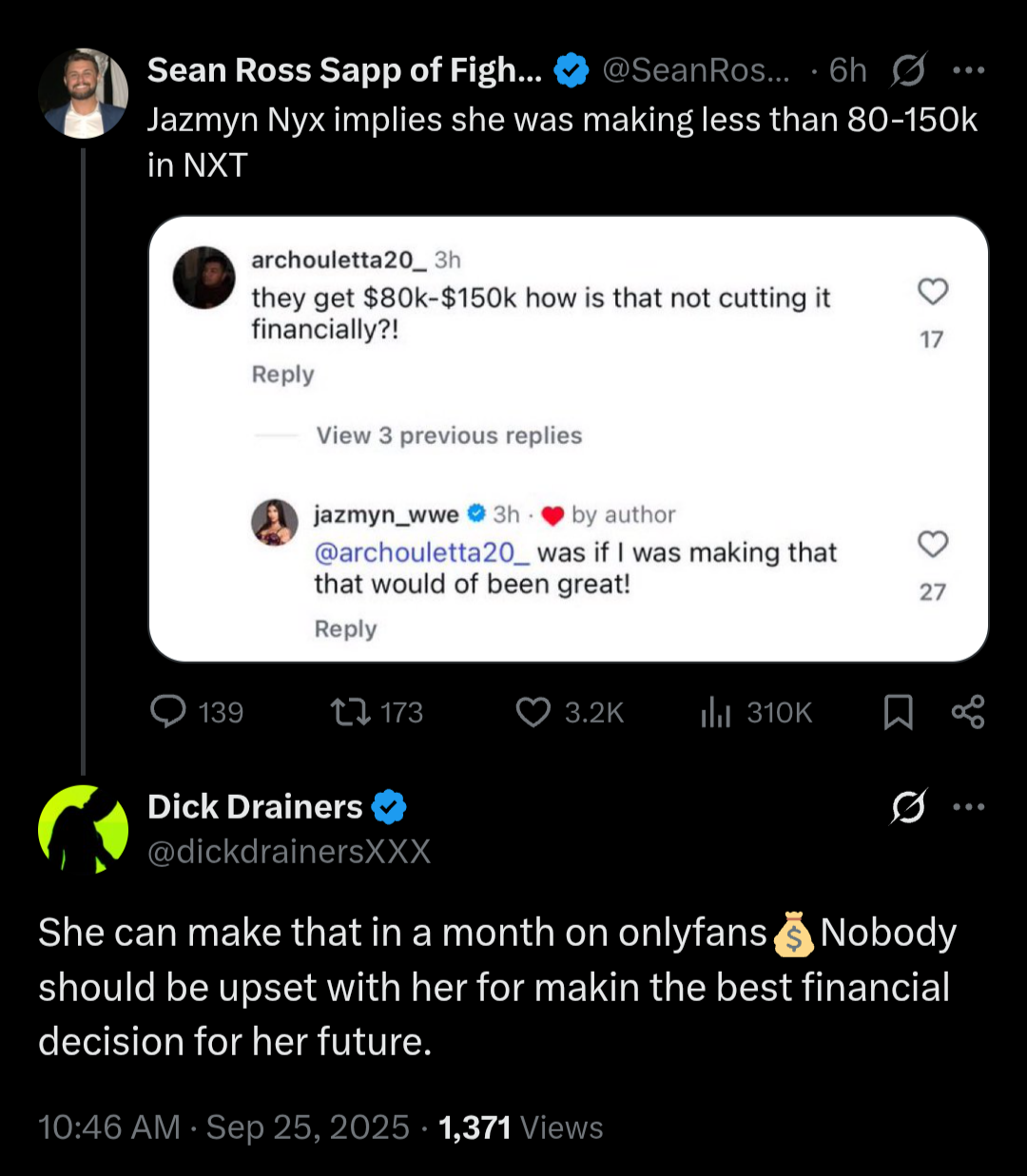The image size is (1027, 1176).
Task: Like jazmyn_wwe reply heart with 27
Action: coord(933,545)
